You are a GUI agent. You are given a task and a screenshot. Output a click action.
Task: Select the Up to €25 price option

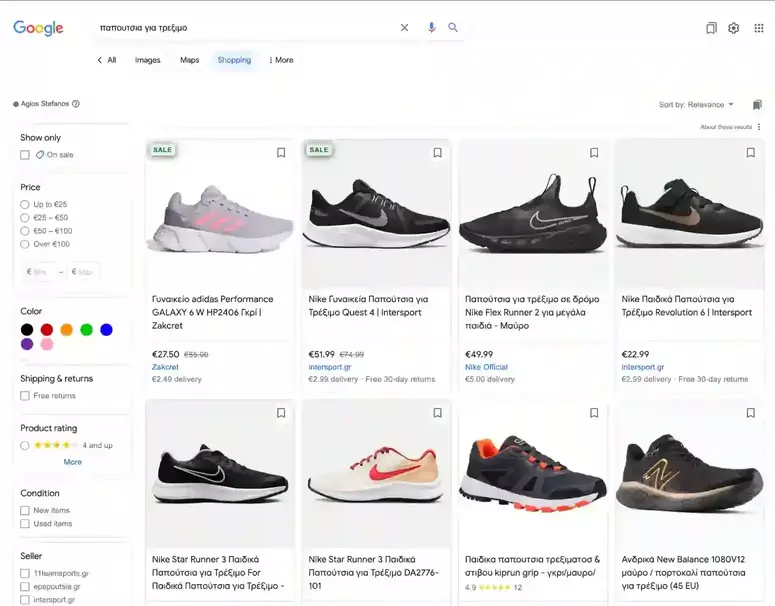click(25, 204)
